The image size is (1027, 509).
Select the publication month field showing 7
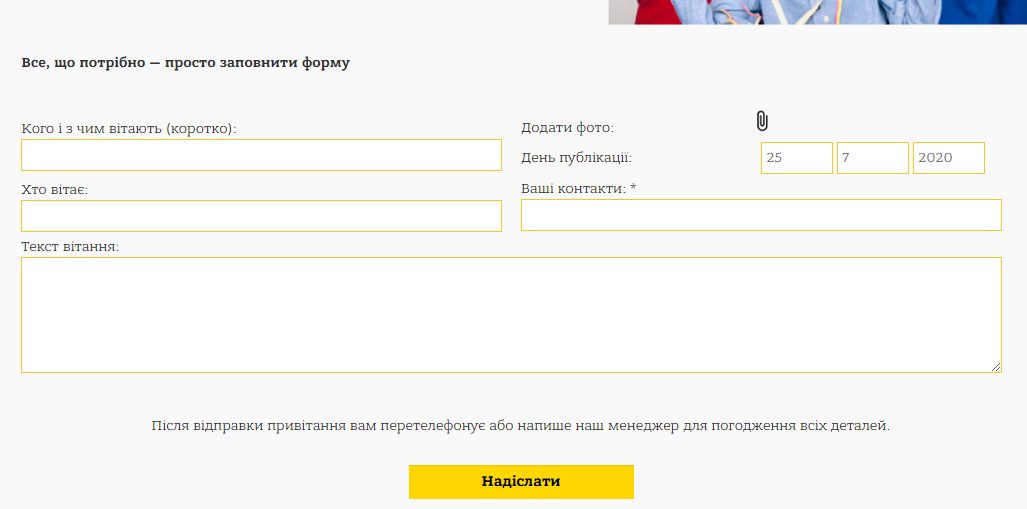click(x=872, y=158)
